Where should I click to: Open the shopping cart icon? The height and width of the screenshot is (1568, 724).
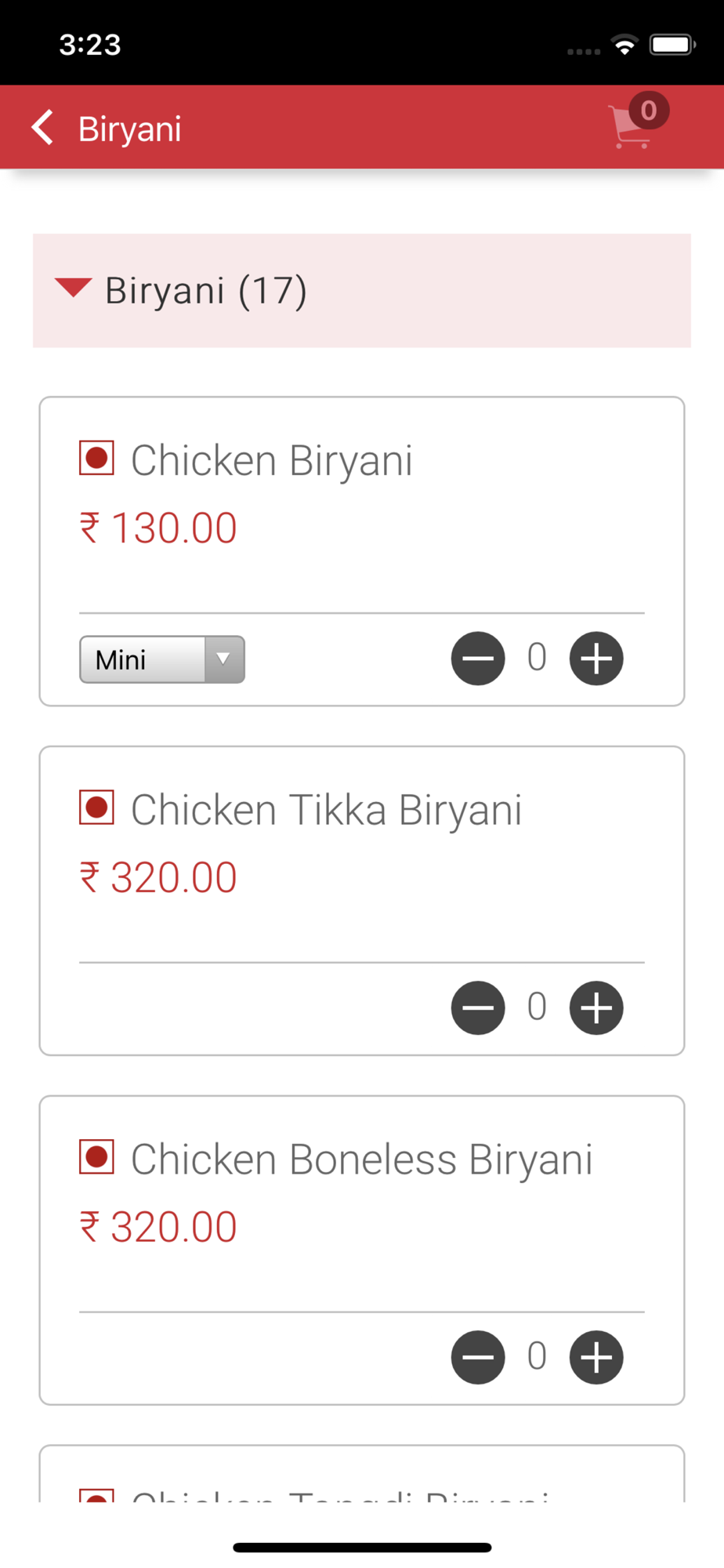pos(631,127)
